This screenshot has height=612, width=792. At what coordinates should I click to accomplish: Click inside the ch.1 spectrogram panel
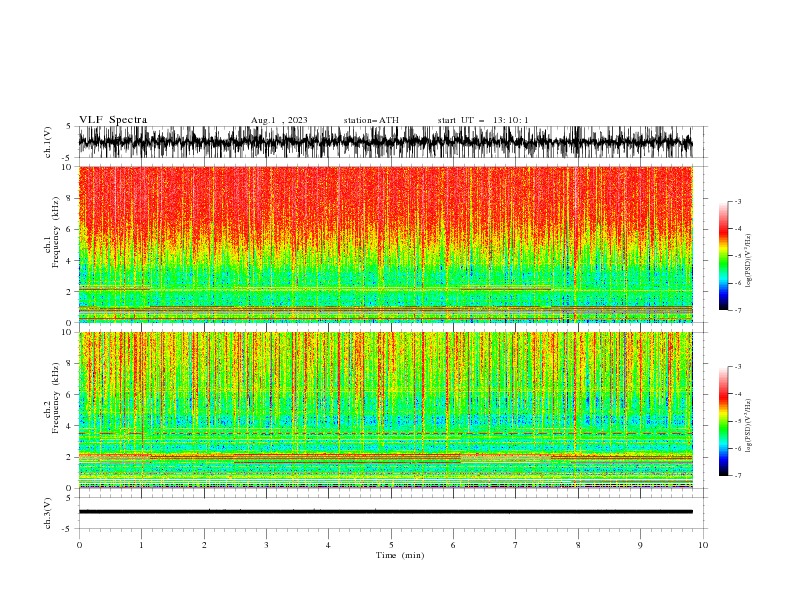(x=385, y=244)
